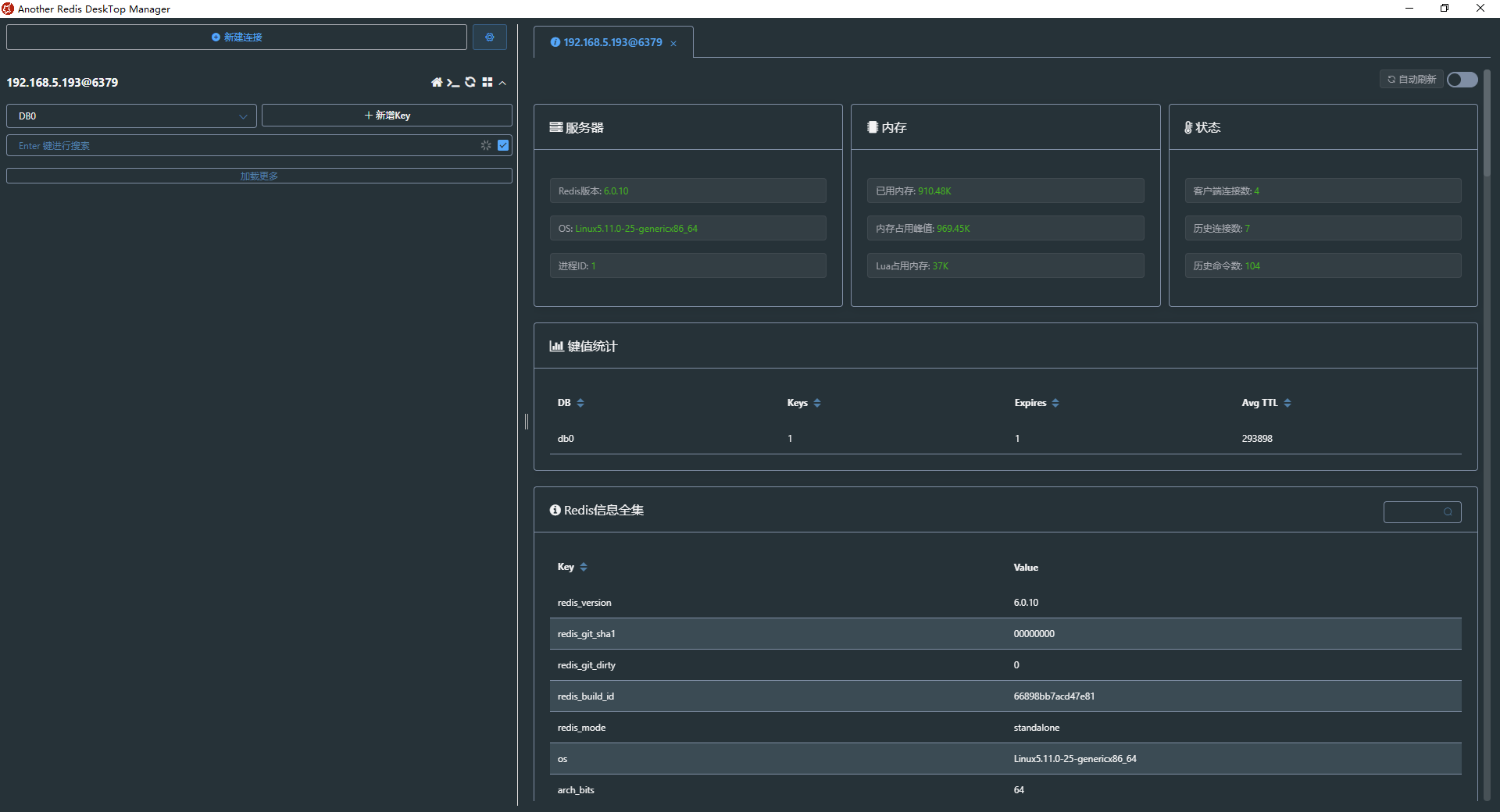The height and width of the screenshot is (812, 1500).
Task: Collapse the connection with the chevron icon
Action: tap(503, 84)
